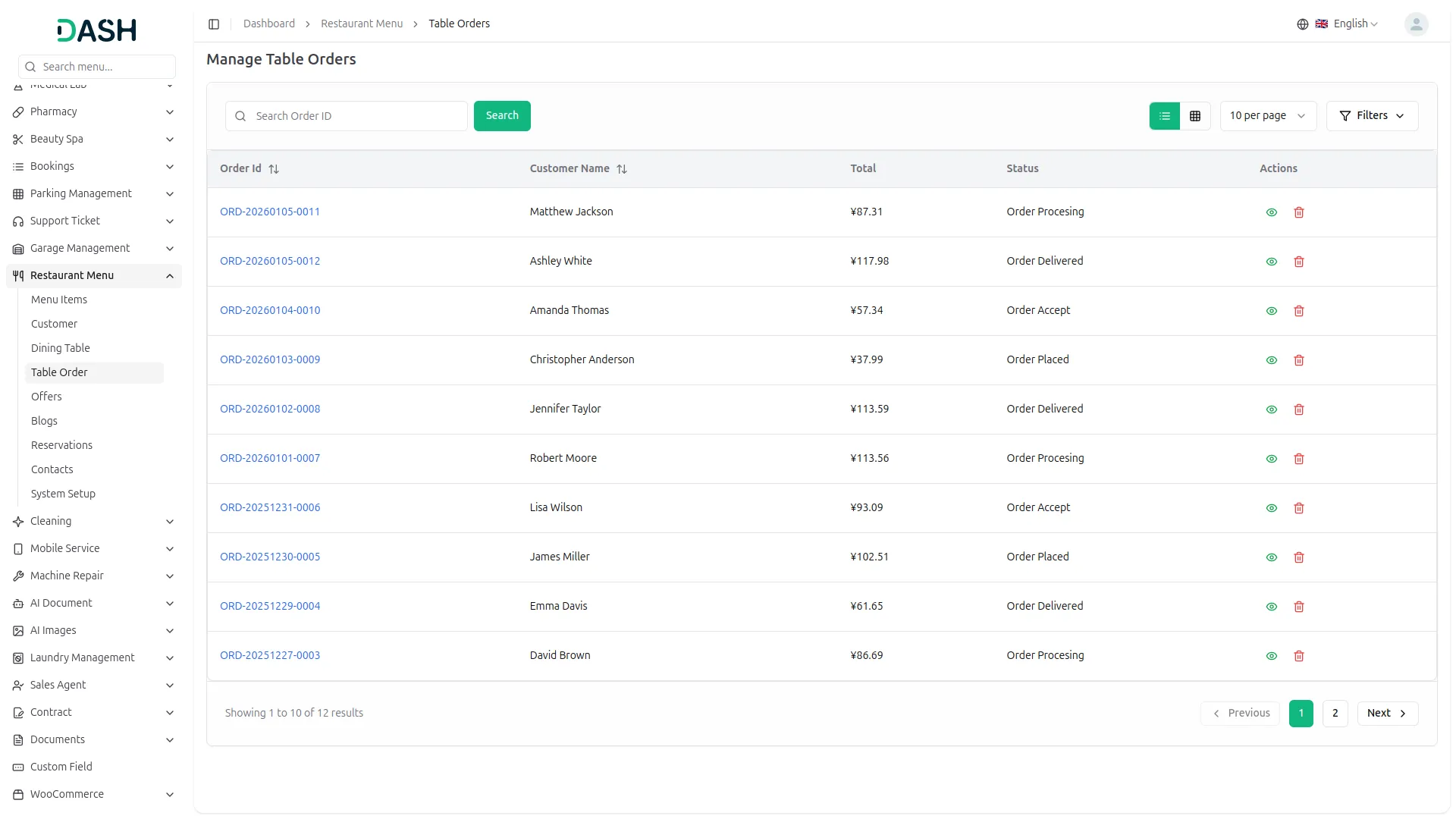The width and height of the screenshot is (1456, 819).
Task: Sort by Order Id column icon
Action: (x=274, y=169)
